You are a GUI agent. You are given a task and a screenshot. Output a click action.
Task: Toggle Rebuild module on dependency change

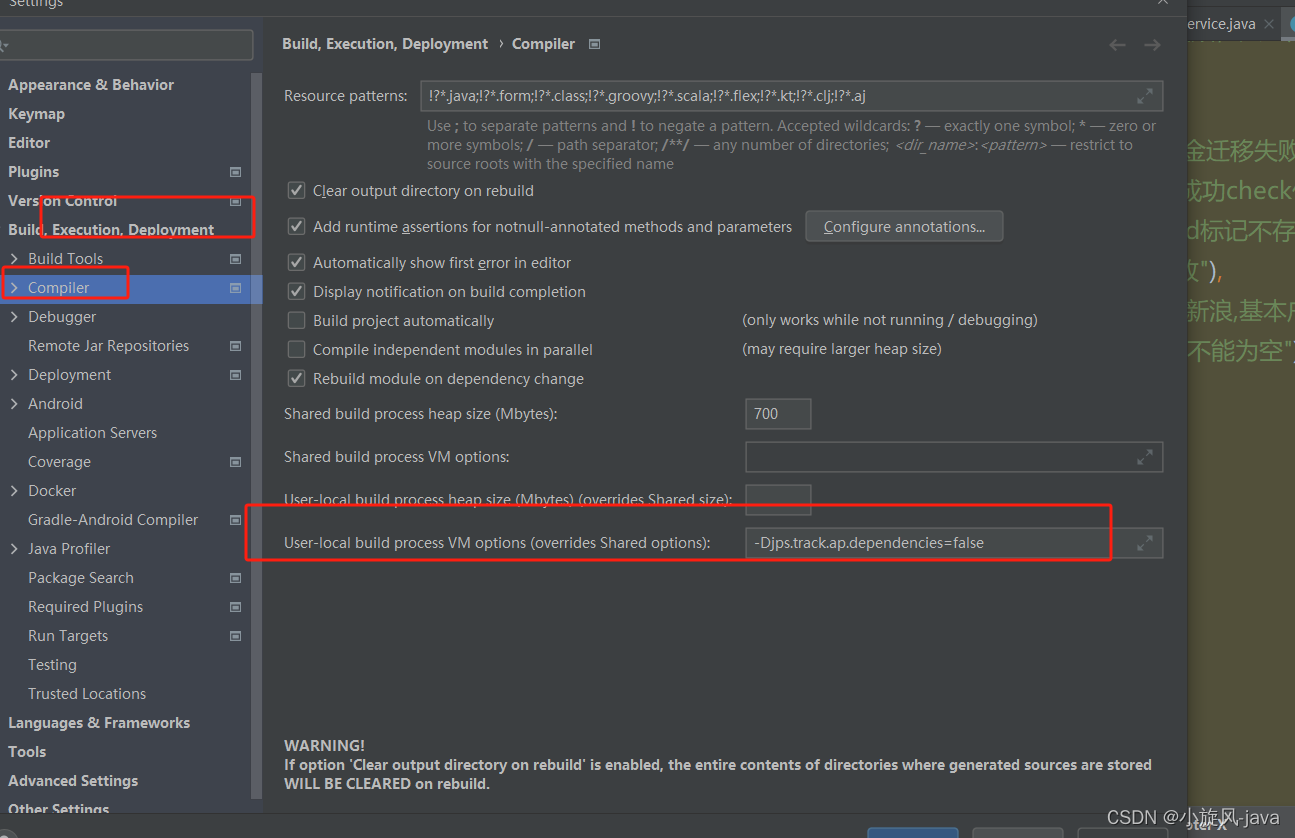point(296,378)
